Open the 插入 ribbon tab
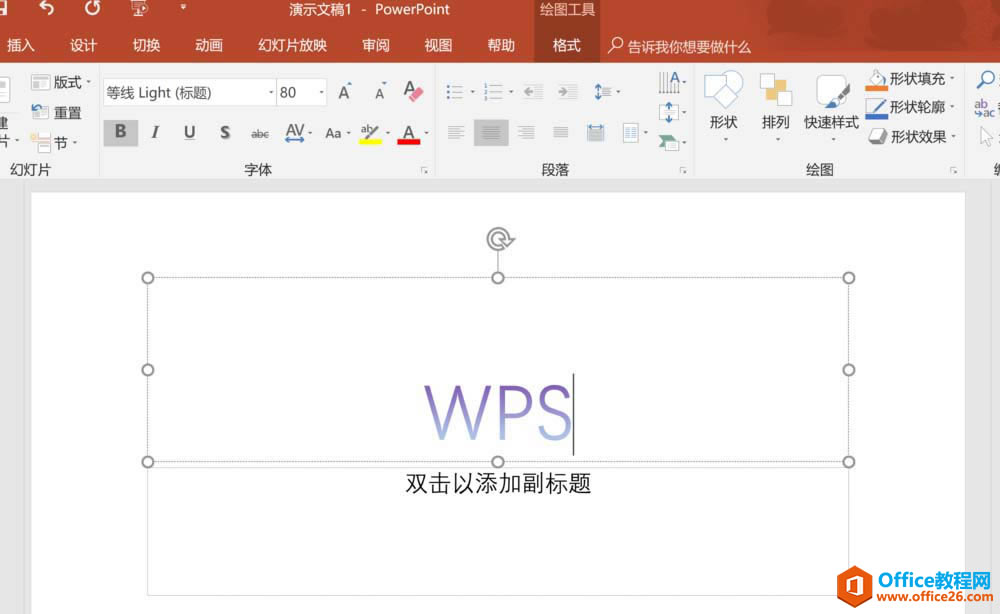 (20, 45)
